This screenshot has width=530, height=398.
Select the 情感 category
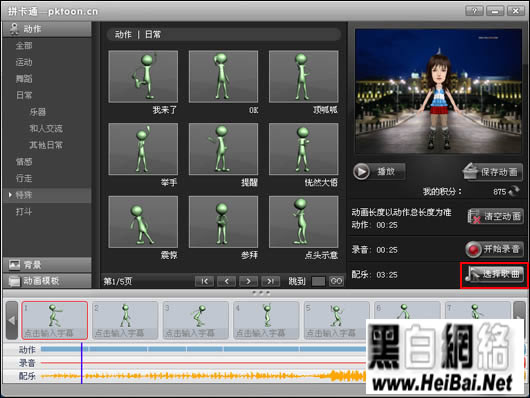tap(24, 162)
